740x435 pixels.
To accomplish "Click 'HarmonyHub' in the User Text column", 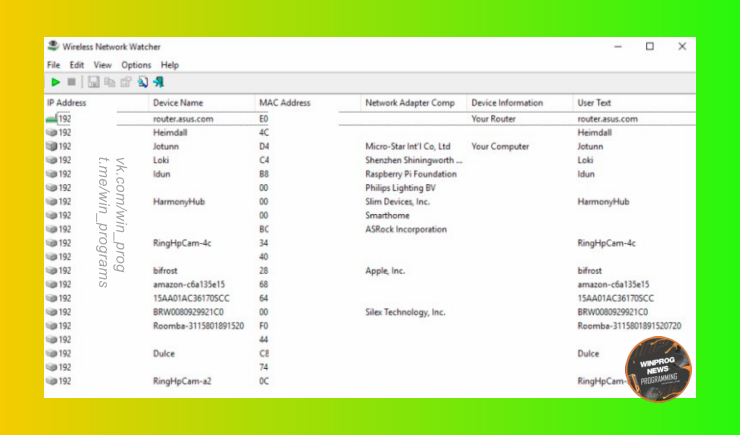I will point(603,201).
